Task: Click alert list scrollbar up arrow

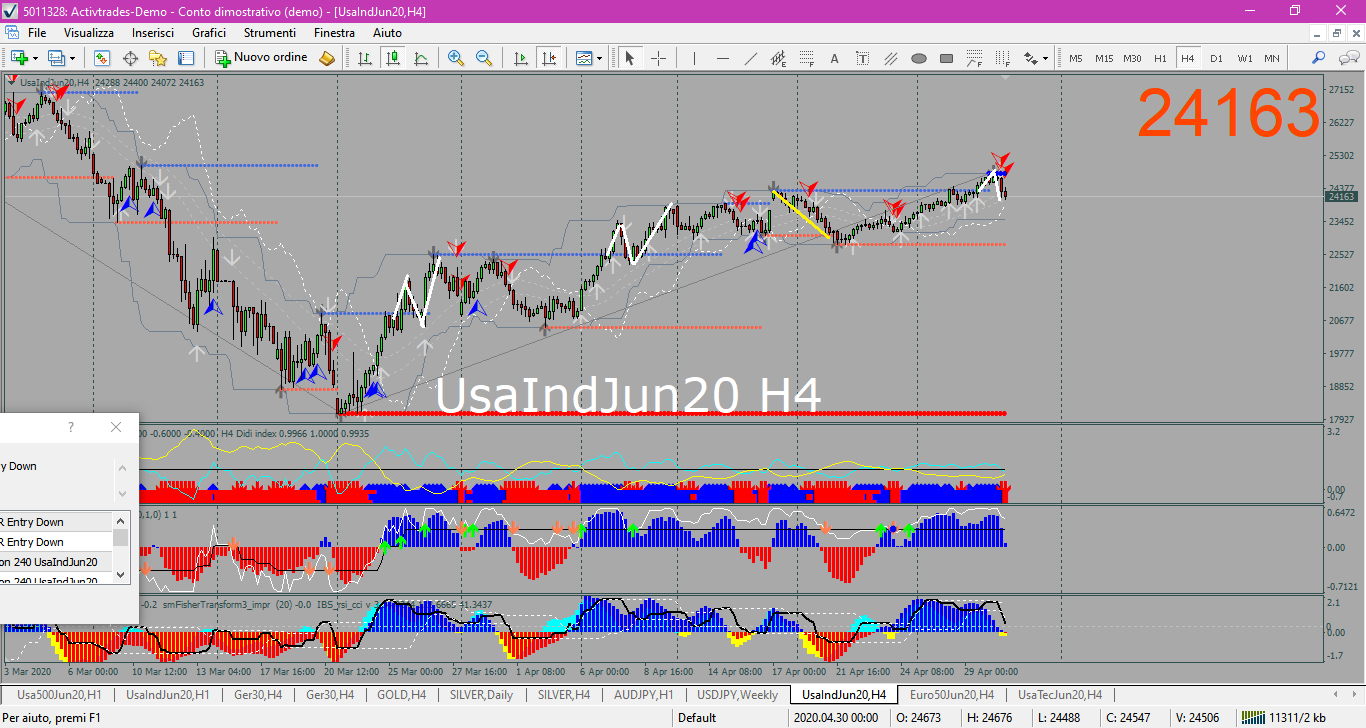Action: (x=121, y=520)
